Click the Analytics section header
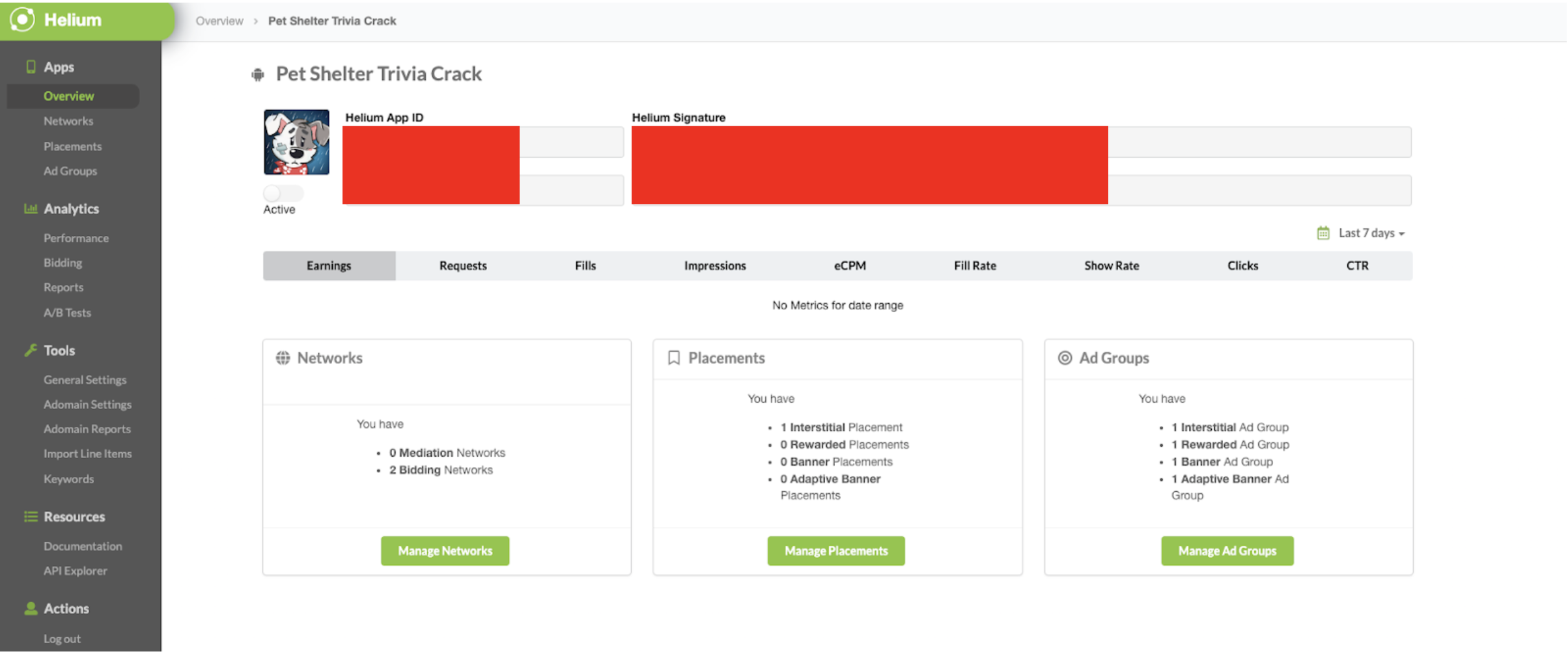1568x658 pixels. (x=71, y=208)
